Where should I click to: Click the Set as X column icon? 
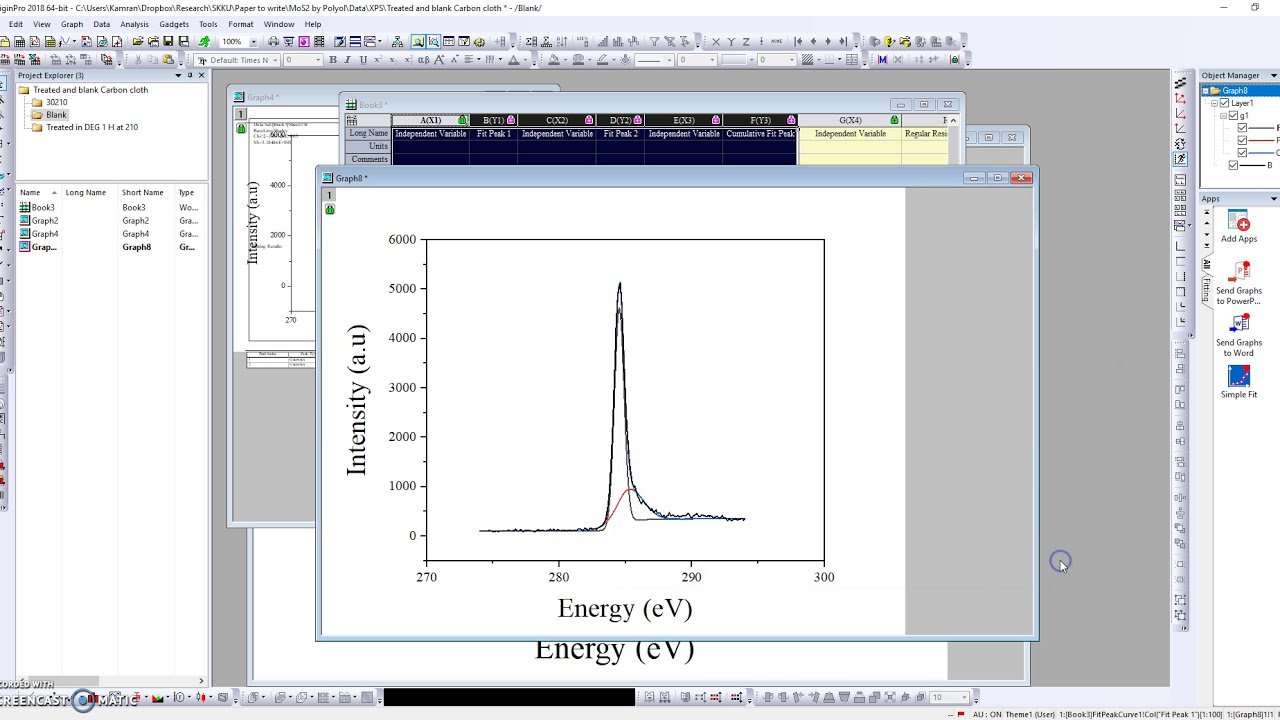click(x=715, y=41)
